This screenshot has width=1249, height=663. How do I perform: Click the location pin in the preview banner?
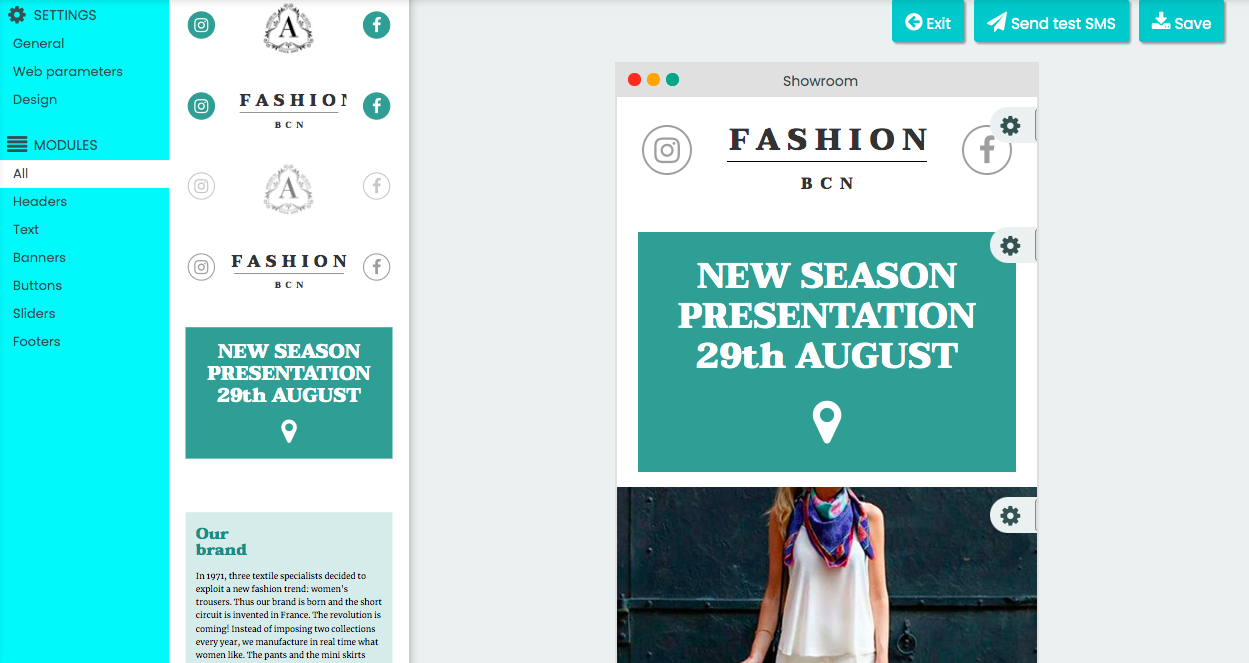pyautogui.click(x=826, y=422)
